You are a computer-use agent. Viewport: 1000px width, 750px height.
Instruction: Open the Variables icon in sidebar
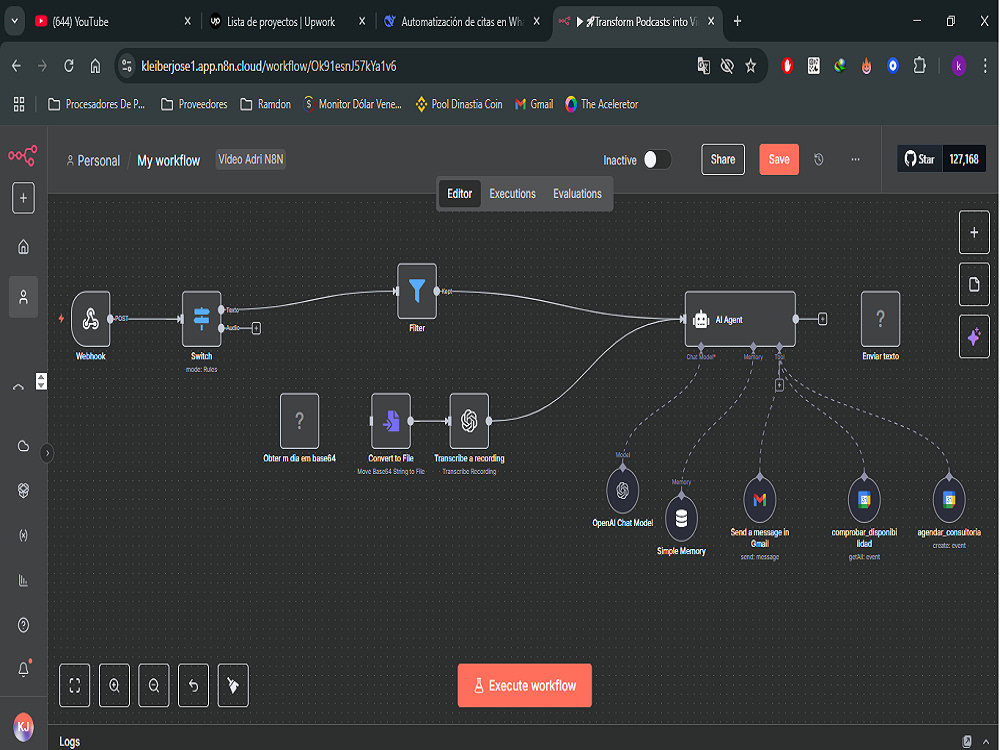coord(23,535)
